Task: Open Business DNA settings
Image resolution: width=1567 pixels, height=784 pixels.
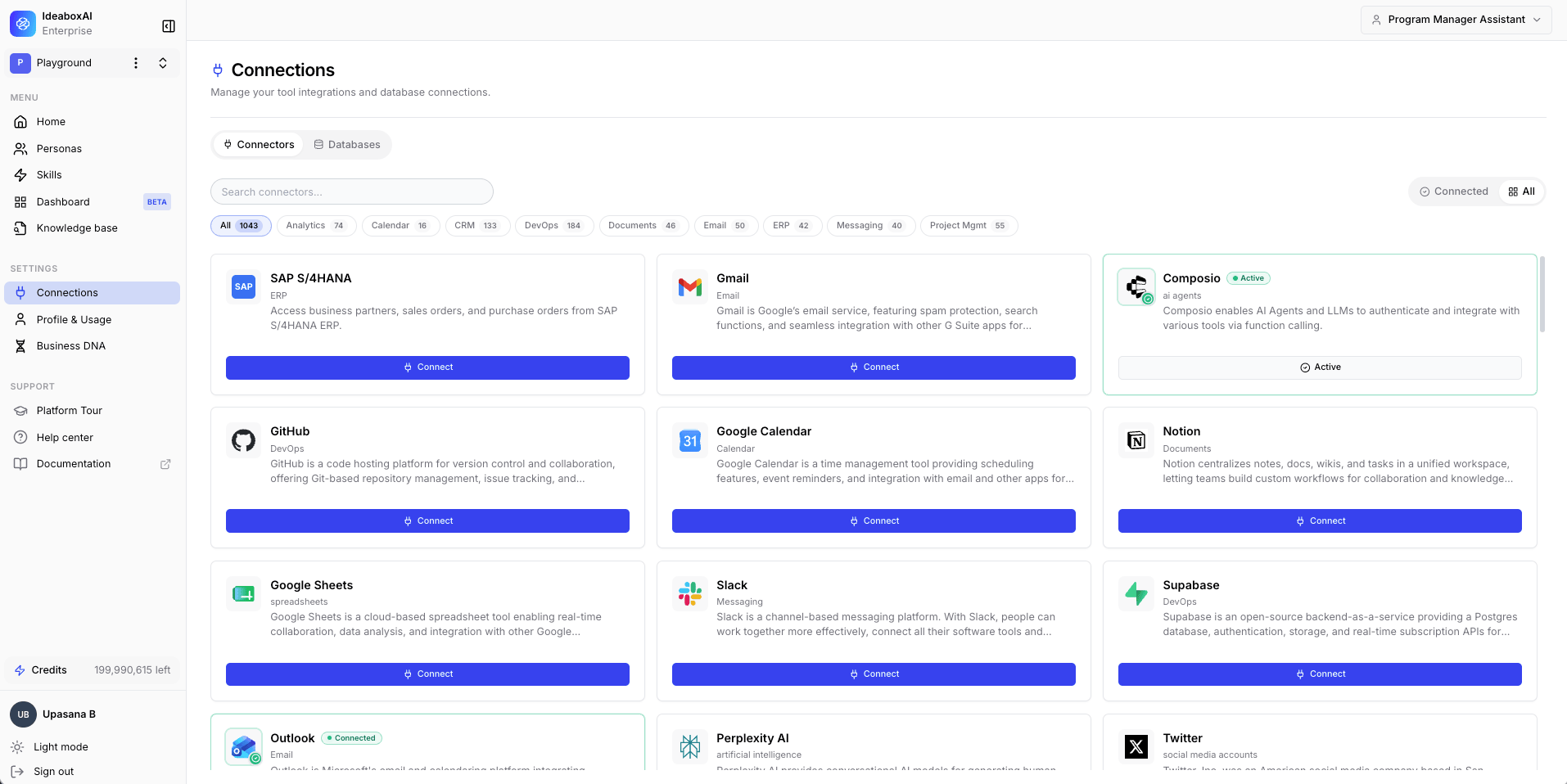Action: [92, 346]
